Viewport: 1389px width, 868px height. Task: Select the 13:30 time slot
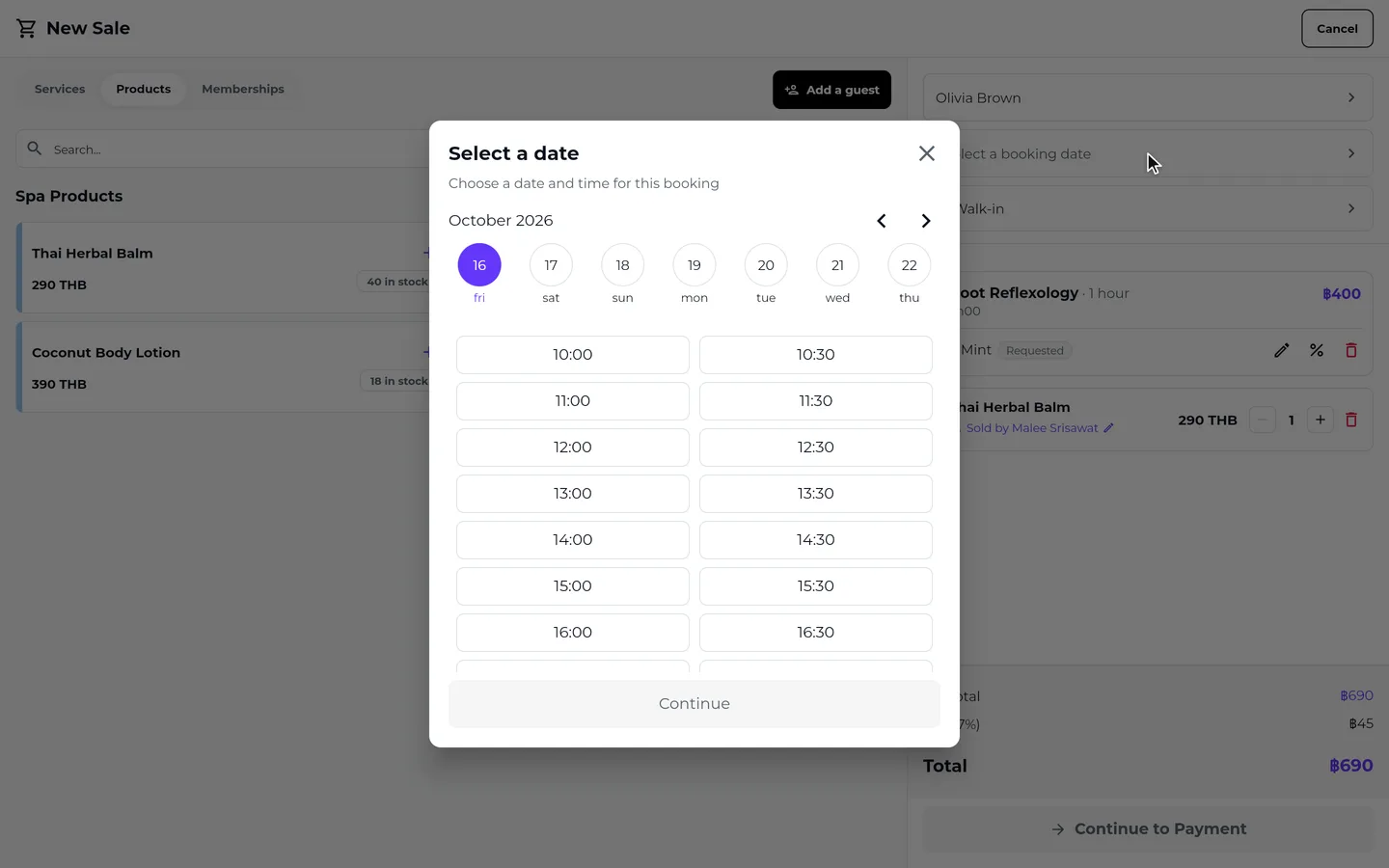(x=816, y=494)
